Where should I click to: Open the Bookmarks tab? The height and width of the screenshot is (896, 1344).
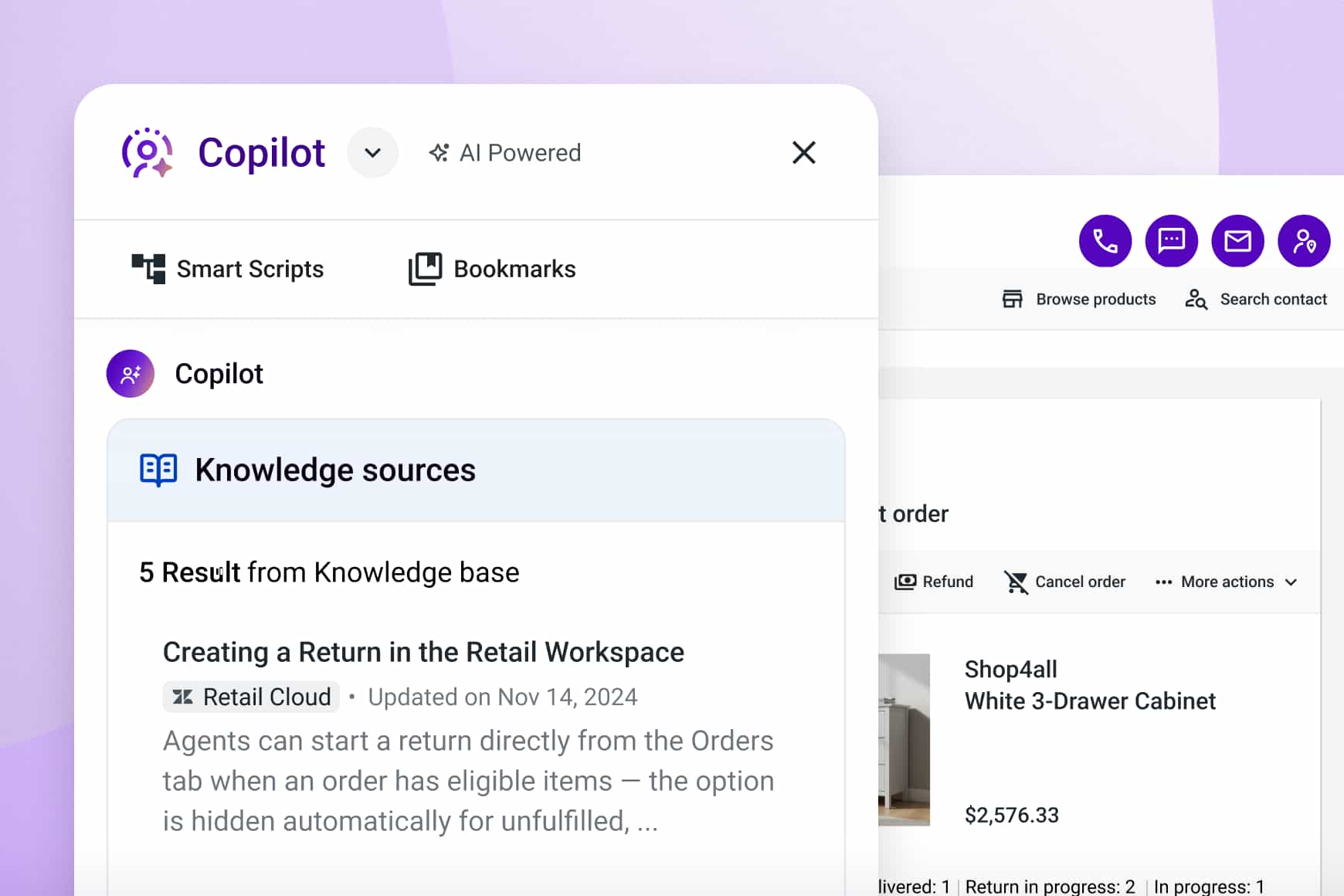[x=492, y=269]
